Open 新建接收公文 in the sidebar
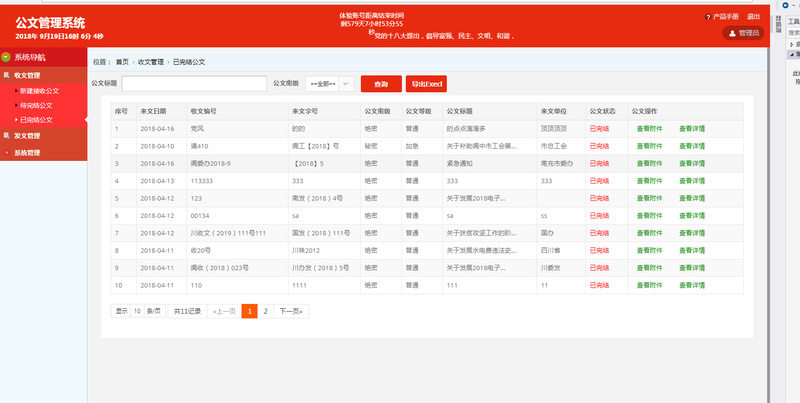Screen dimensions: 800x403 [40, 91]
